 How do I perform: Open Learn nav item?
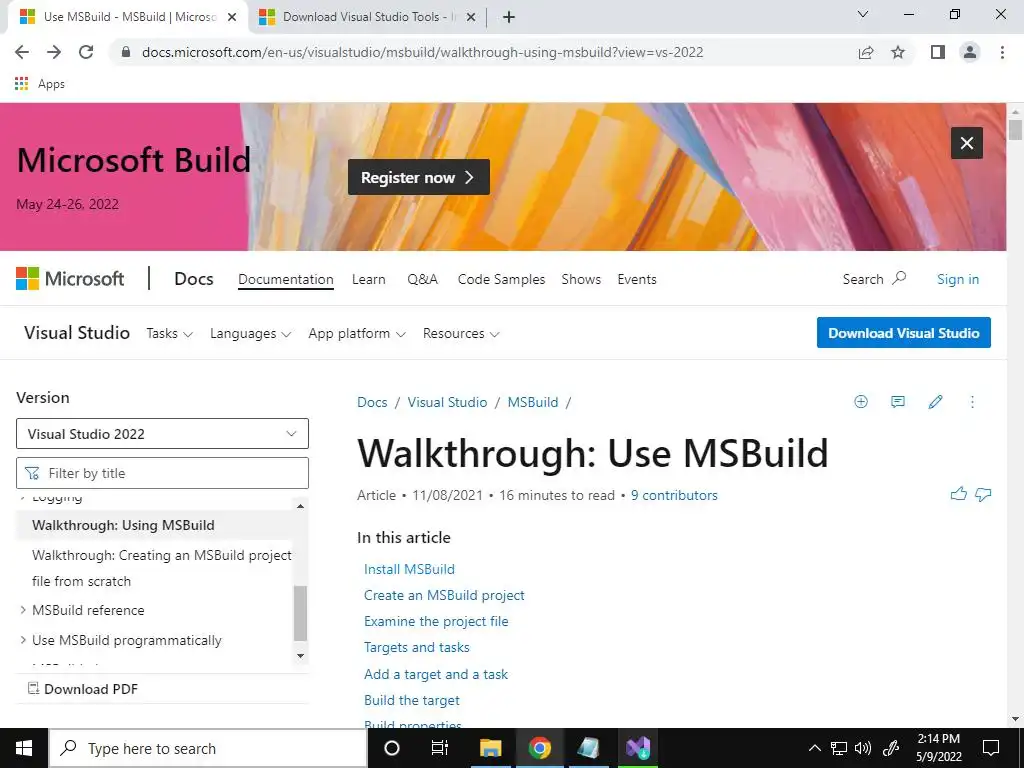coord(368,280)
